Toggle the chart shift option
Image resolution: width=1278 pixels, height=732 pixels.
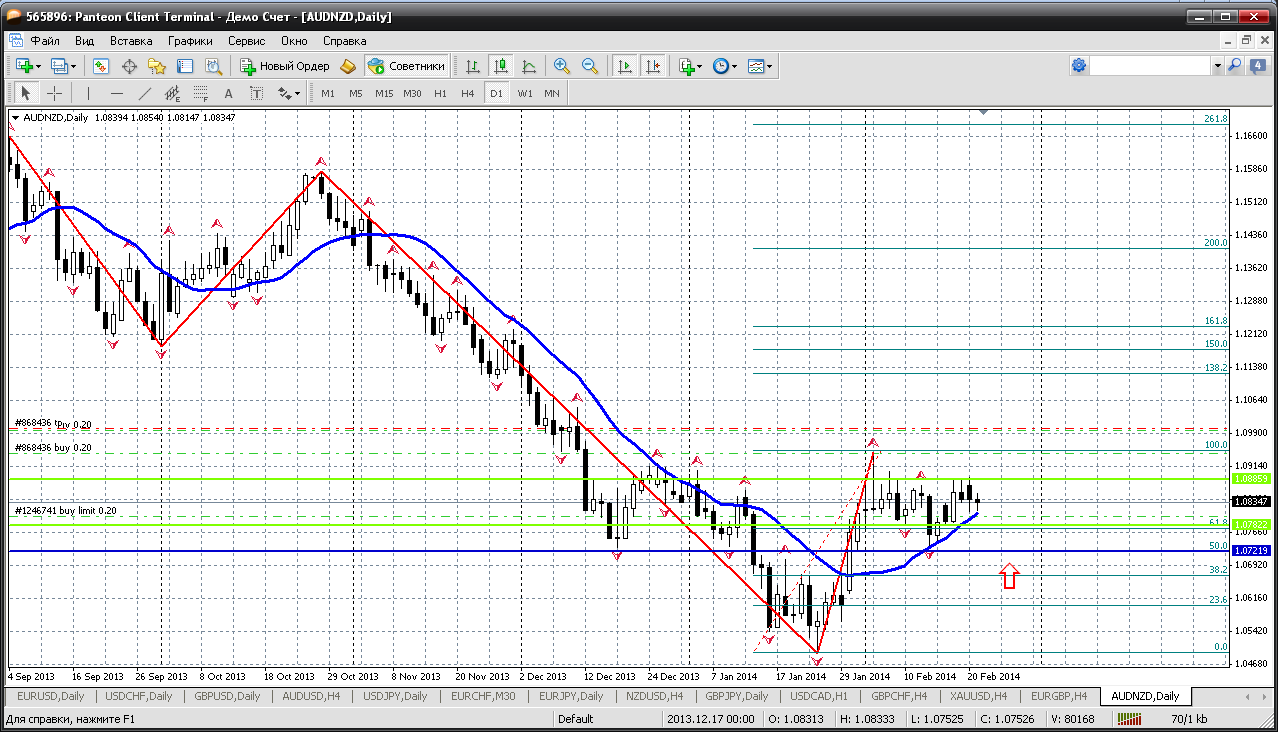[653, 66]
